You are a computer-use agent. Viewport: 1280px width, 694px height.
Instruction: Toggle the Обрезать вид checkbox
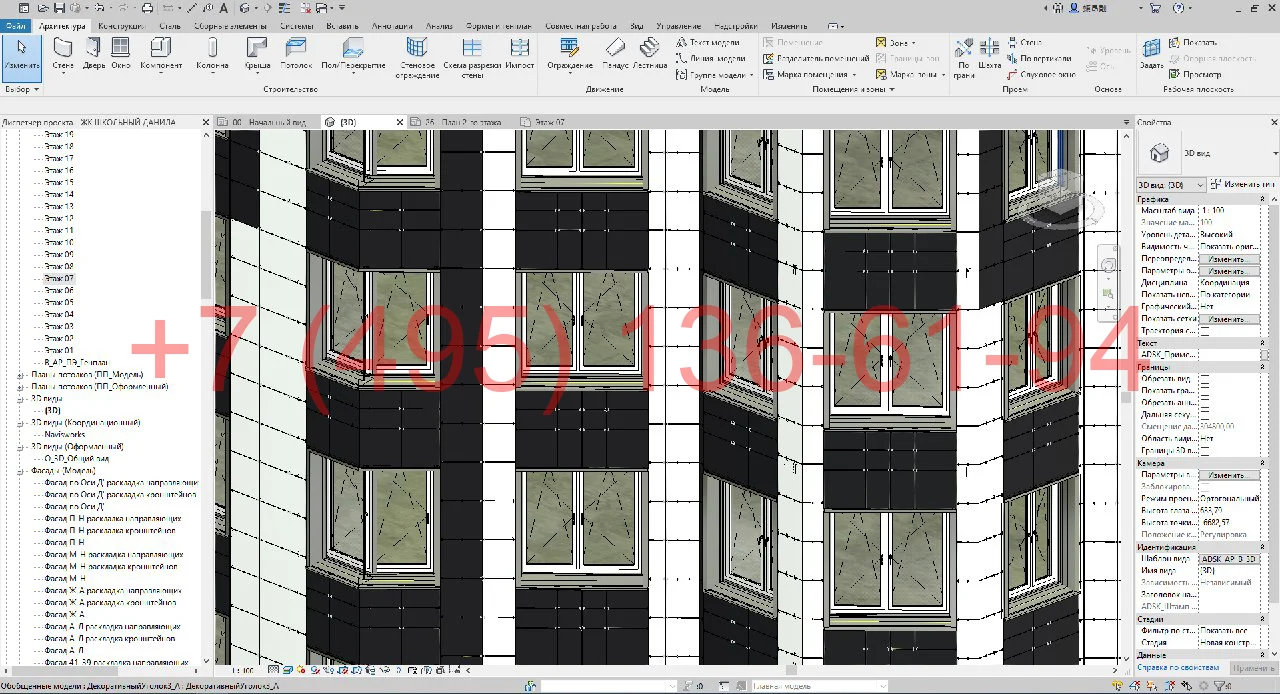(1205, 378)
